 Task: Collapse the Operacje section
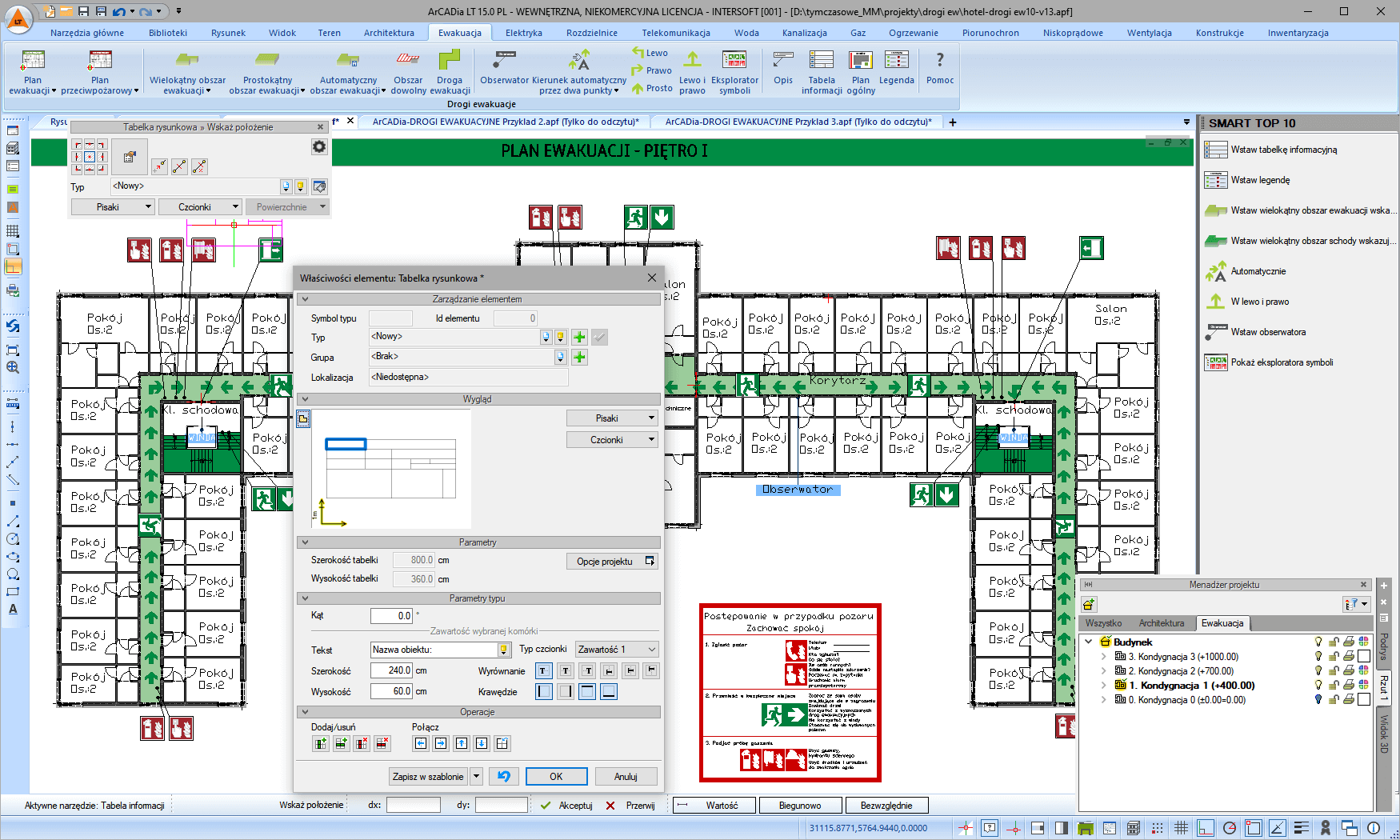(x=304, y=712)
